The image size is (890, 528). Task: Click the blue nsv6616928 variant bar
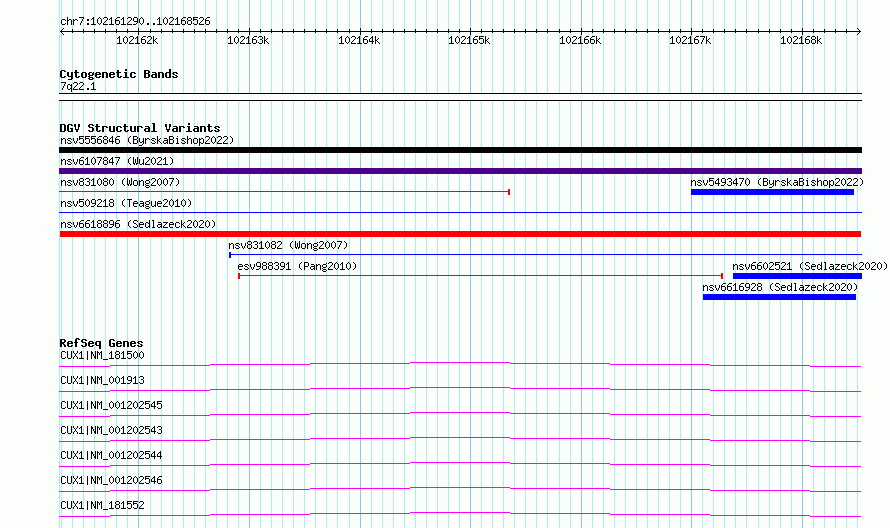779,297
